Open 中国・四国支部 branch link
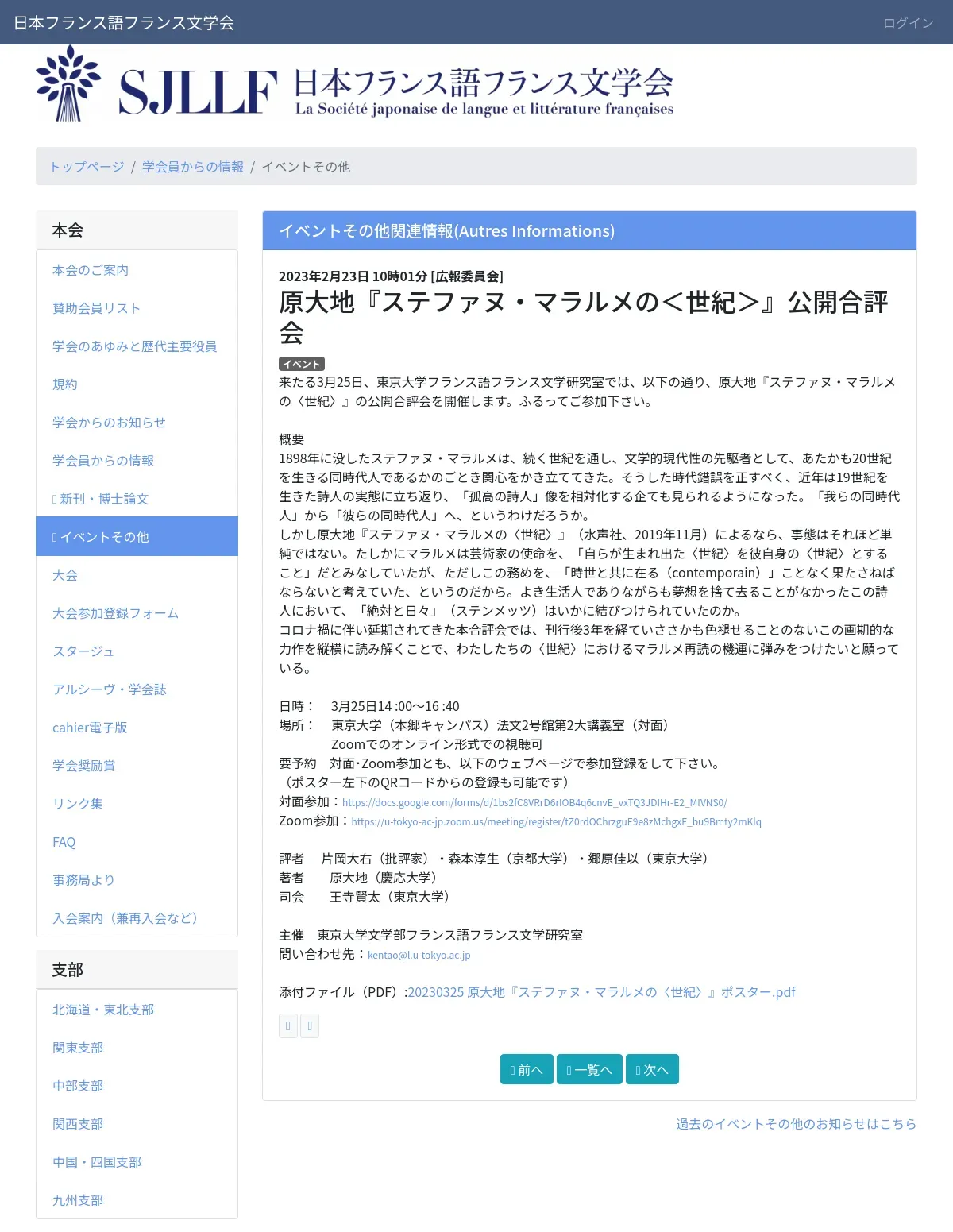Image resolution: width=953 pixels, height=1232 pixels. [x=137, y=1162]
